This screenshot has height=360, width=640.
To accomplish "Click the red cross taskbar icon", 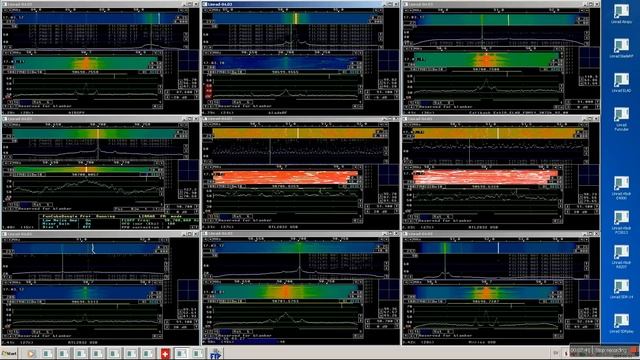I will [x=165, y=353].
